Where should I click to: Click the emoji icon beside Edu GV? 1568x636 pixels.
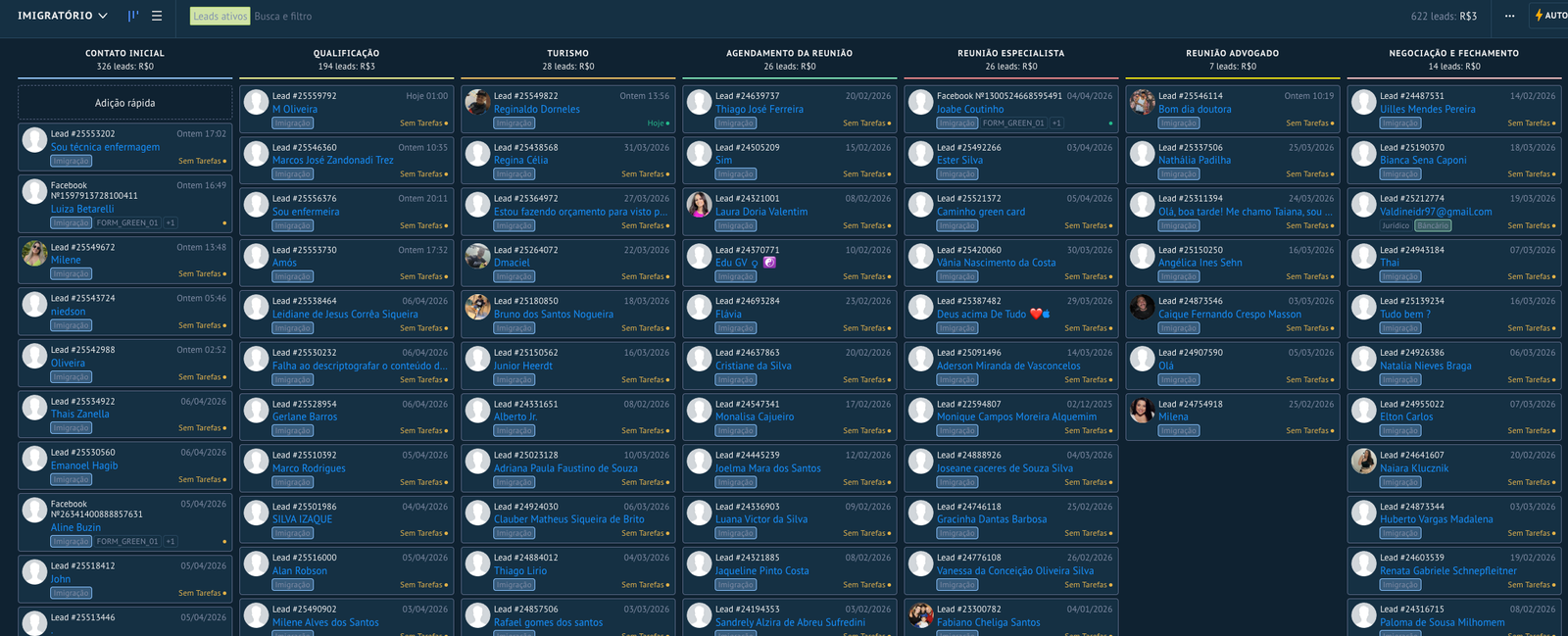tap(769, 263)
